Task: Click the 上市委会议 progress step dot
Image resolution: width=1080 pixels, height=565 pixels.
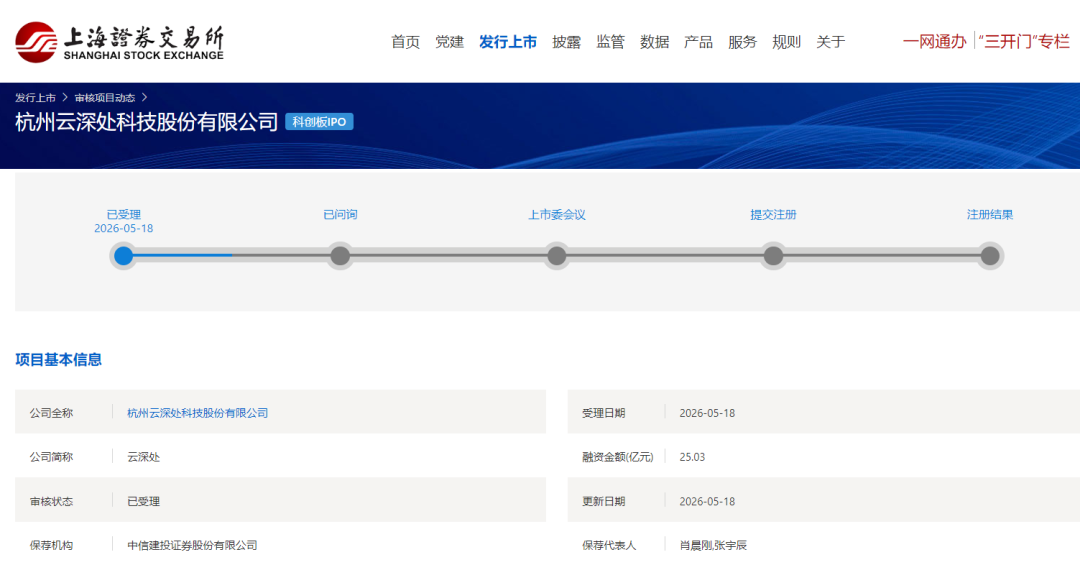Action: (x=557, y=256)
